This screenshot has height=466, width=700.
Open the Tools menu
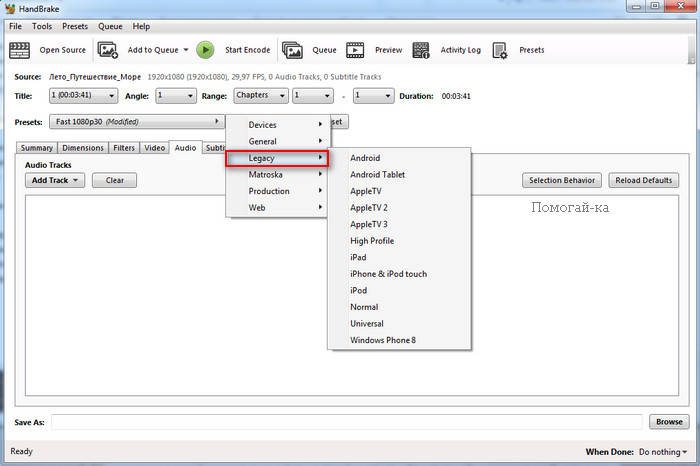click(x=42, y=26)
